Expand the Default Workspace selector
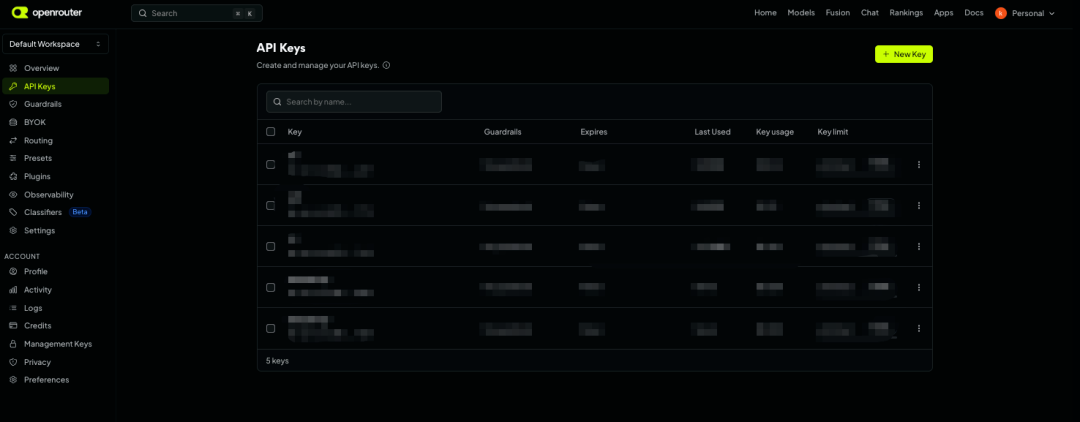The height and width of the screenshot is (422, 1080). [56, 44]
